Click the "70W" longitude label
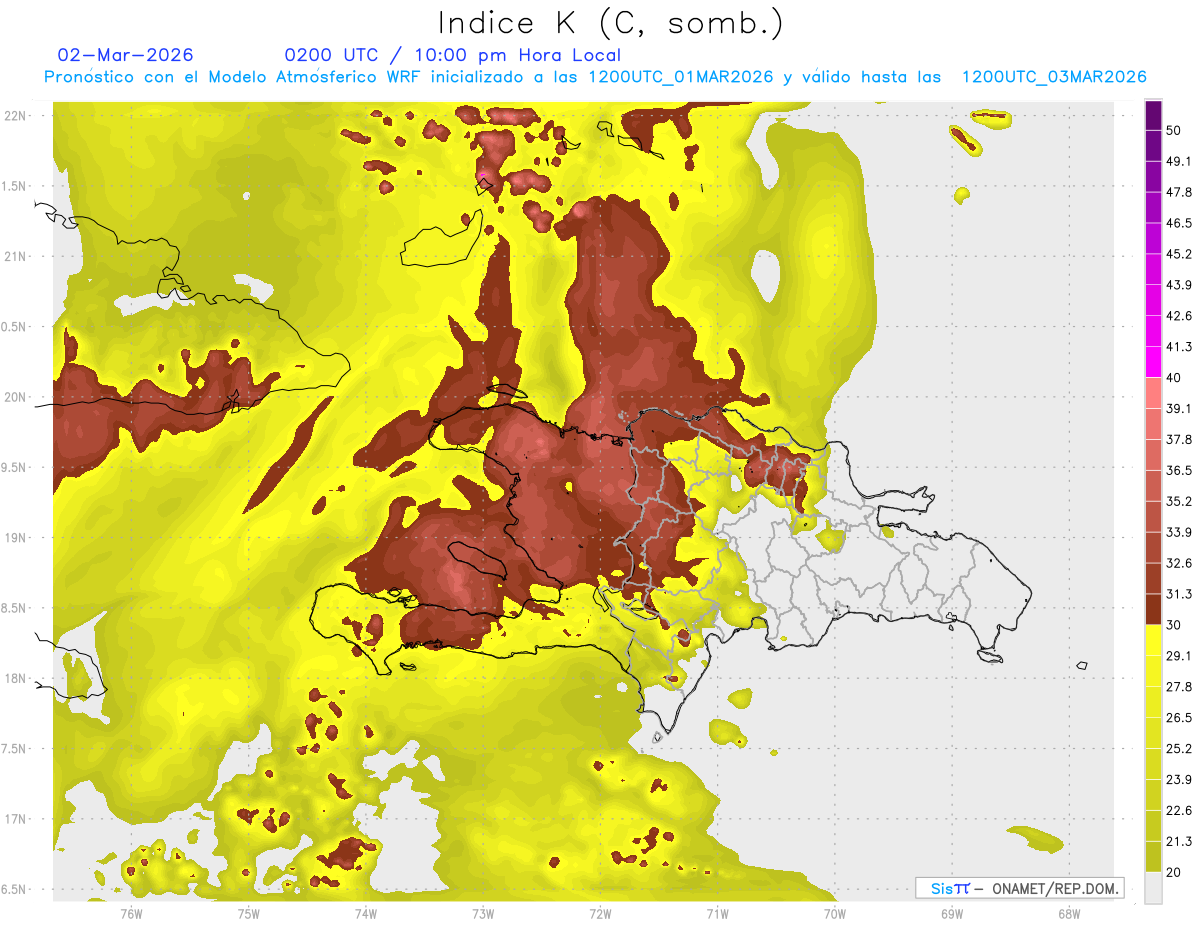Screen dimensions: 1200x927 point(835,913)
